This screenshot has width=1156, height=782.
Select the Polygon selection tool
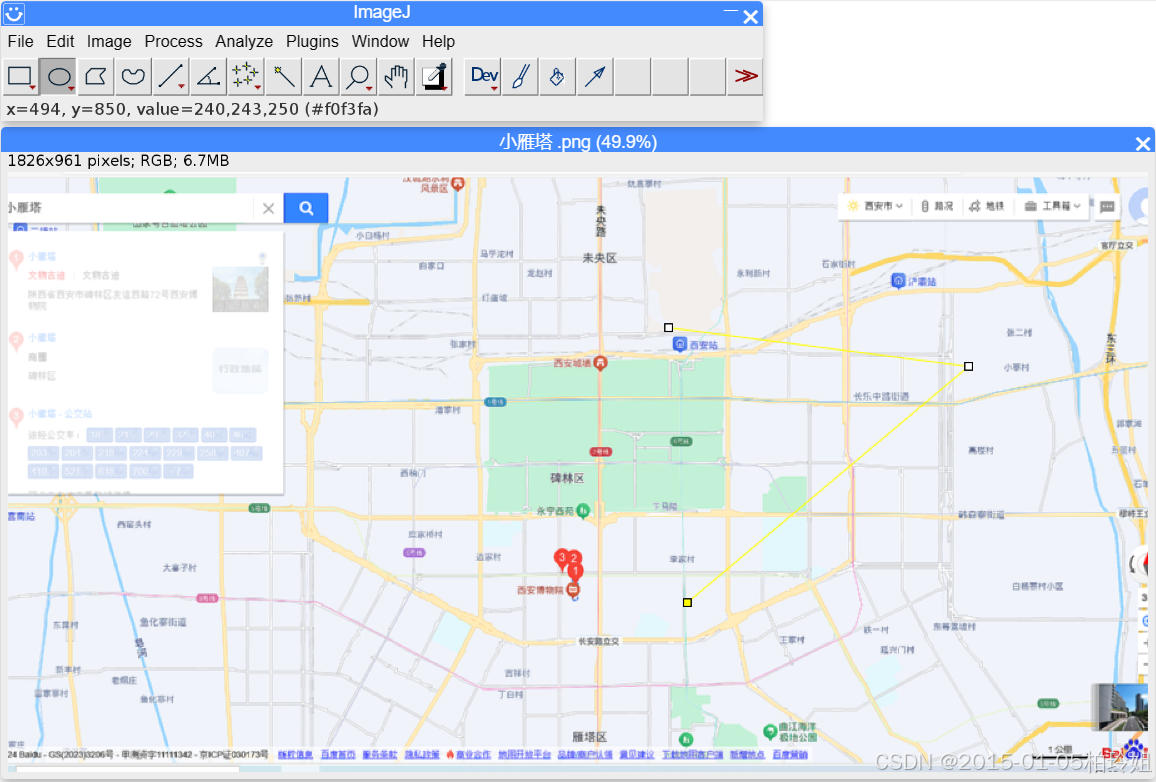click(x=96, y=76)
